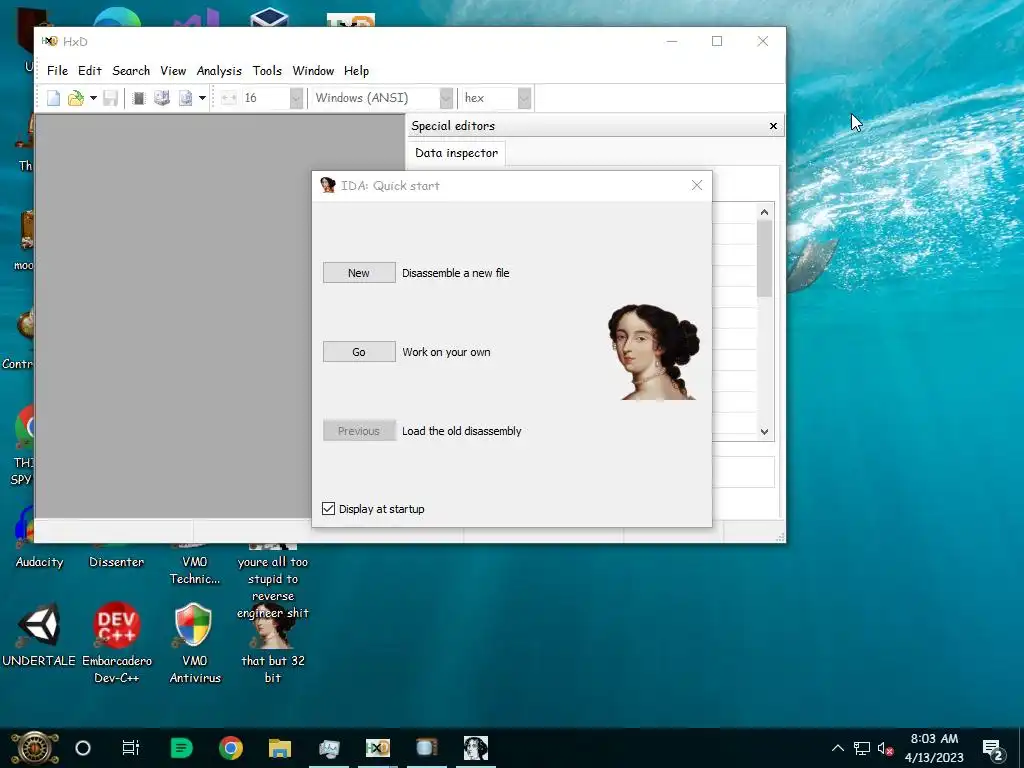This screenshot has width=1024, height=768.
Task: Click the disabled Save floppy icon in HxD
Action: (x=110, y=98)
